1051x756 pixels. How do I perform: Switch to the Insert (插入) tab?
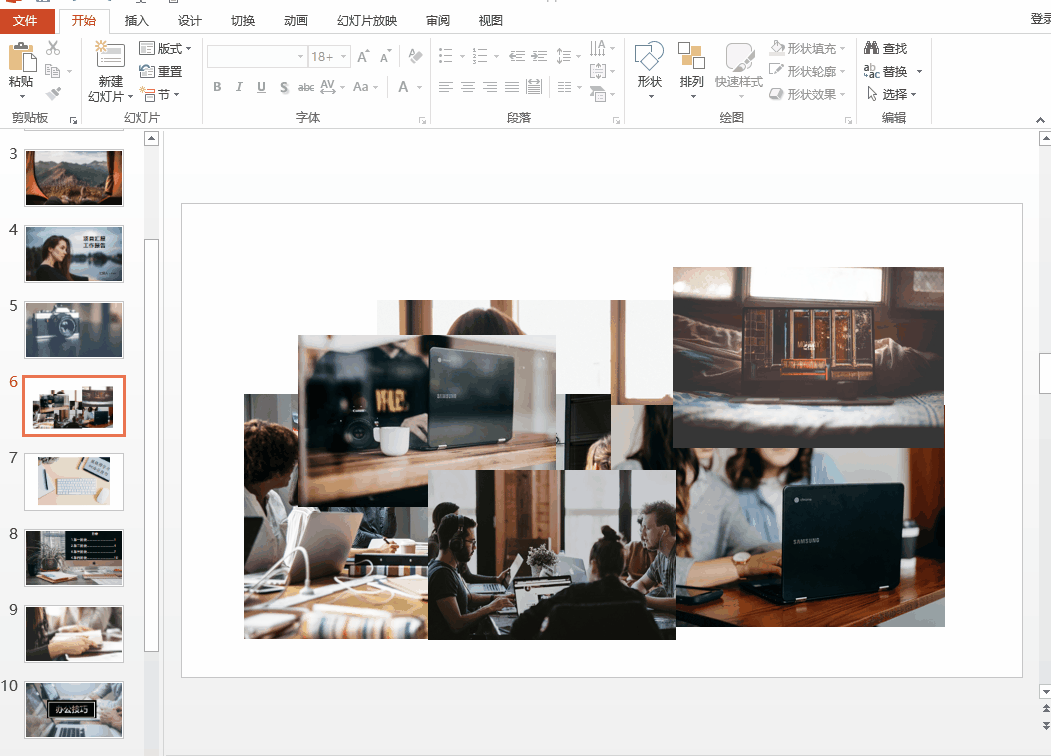pos(137,21)
